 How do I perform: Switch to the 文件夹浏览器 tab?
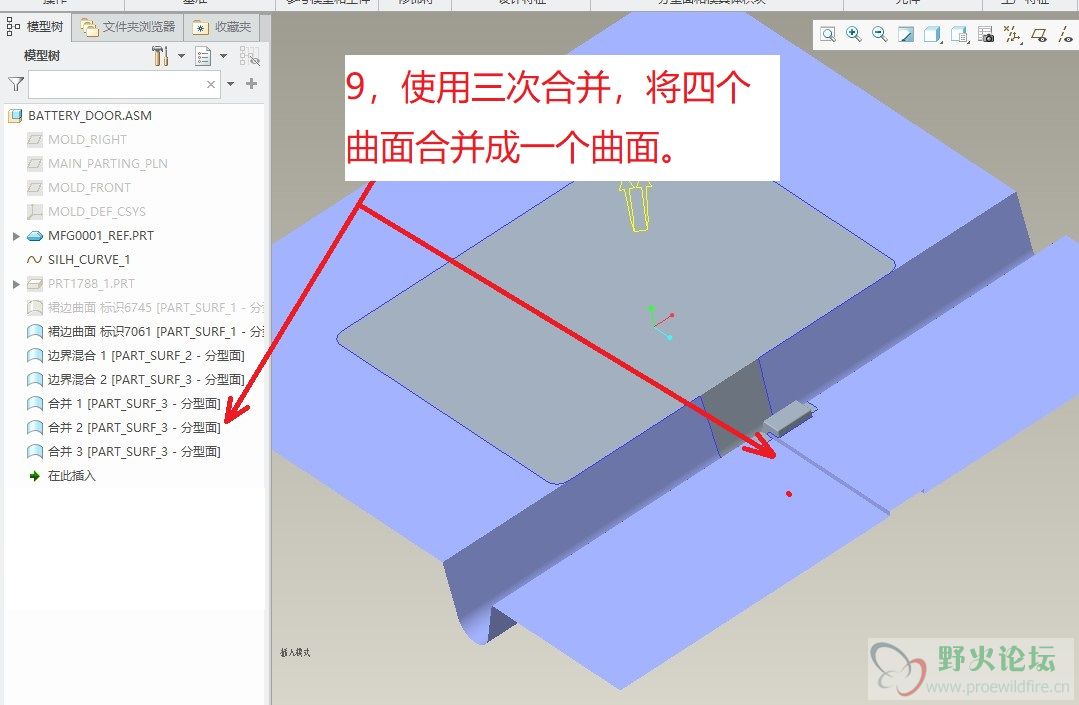pos(128,27)
